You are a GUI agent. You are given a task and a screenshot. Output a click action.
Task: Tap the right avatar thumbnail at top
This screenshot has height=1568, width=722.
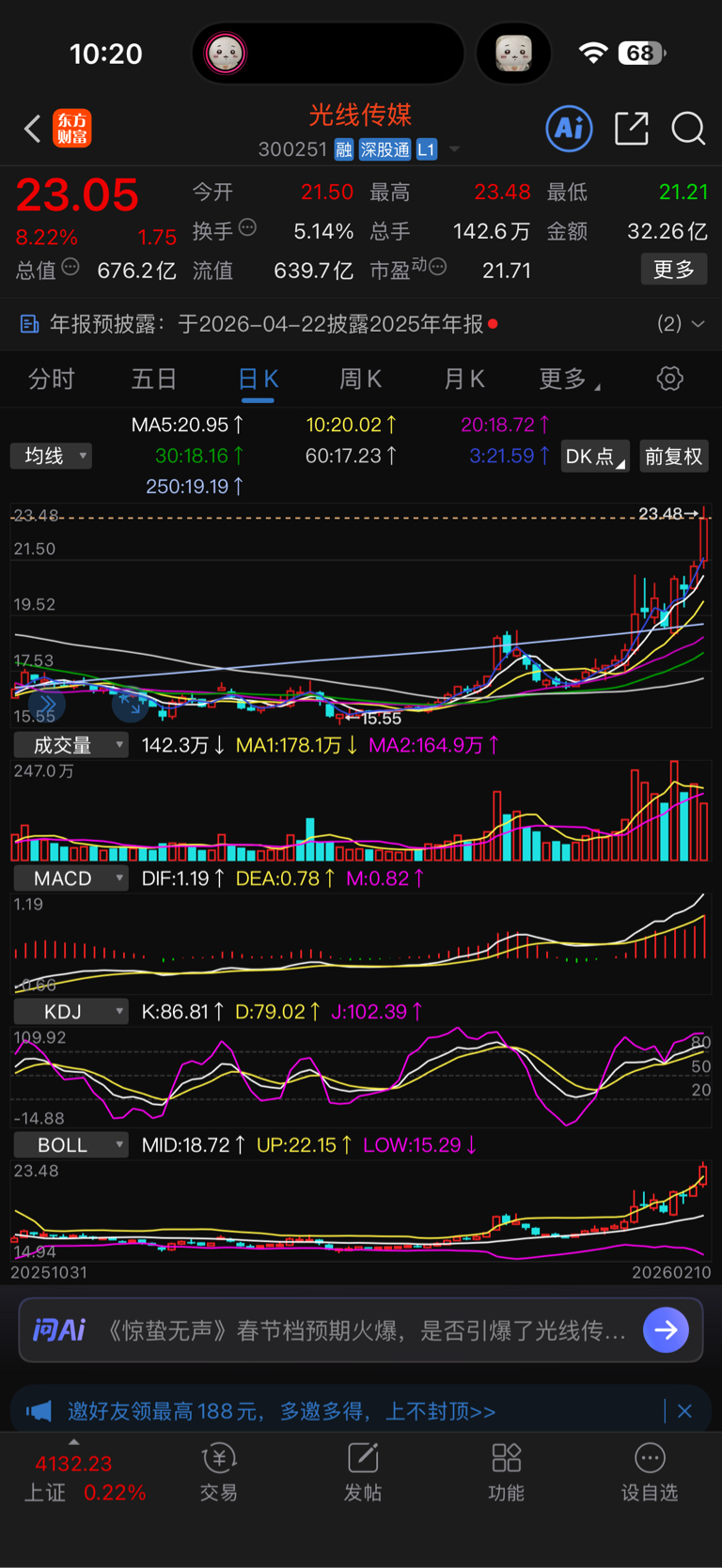(x=514, y=54)
